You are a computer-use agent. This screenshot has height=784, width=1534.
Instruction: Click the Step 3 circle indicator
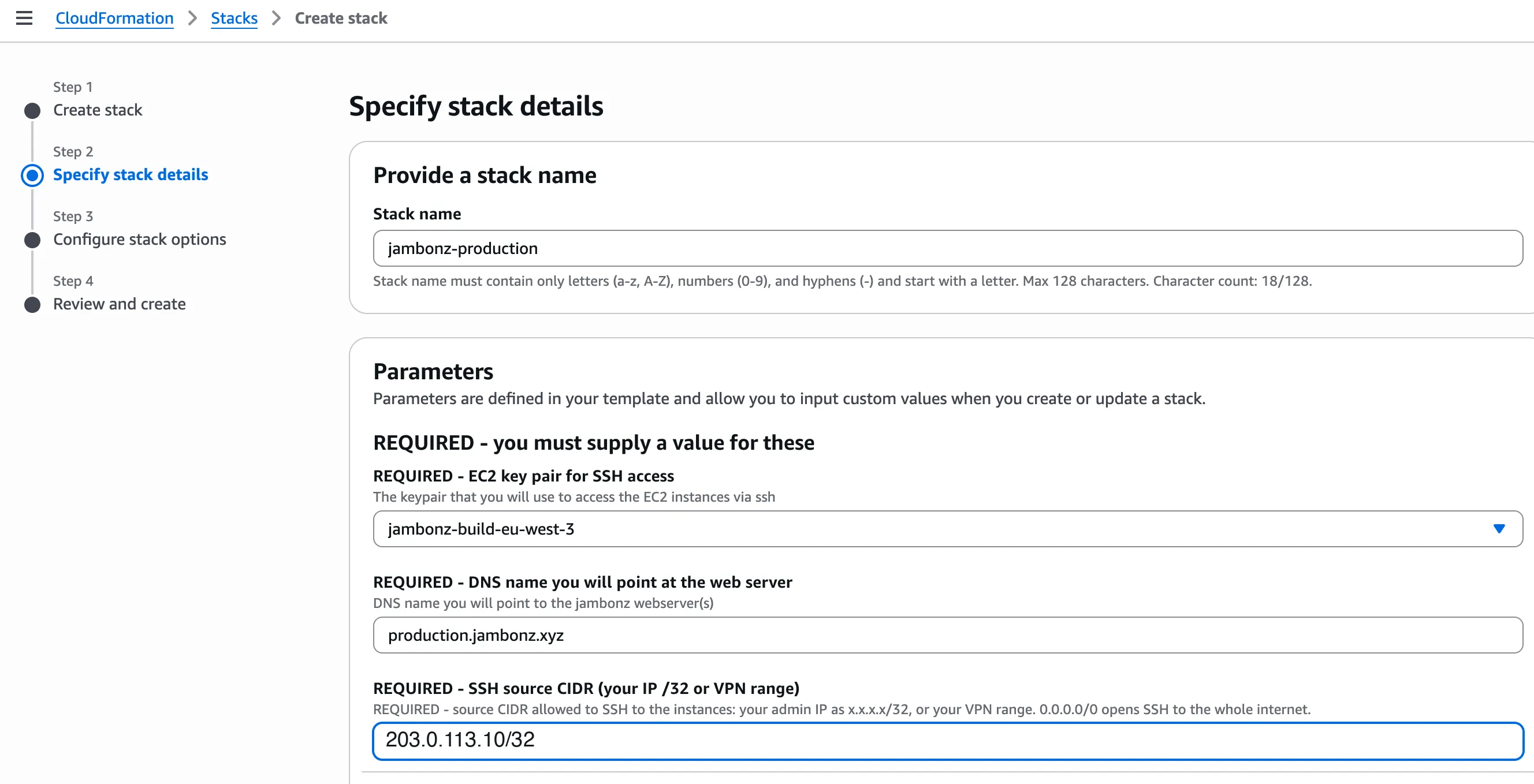coord(32,240)
